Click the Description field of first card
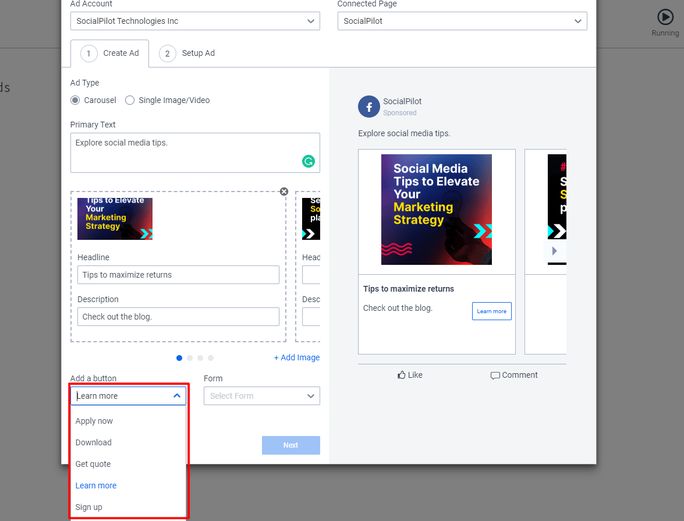Image resolution: width=684 pixels, height=521 pixels. tap(178, 317)
